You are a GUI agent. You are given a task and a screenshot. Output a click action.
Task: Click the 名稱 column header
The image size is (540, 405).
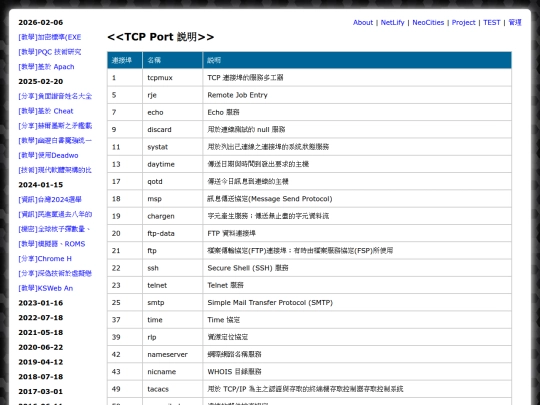coord(172,60)
